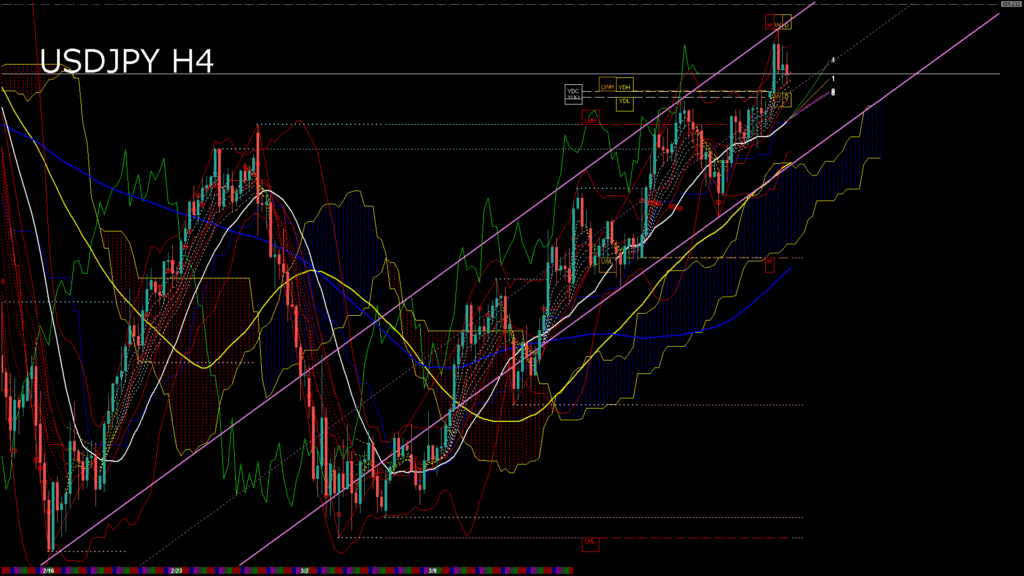
Task: Click the 2/23 date on time axis
Action: point(176,570)
